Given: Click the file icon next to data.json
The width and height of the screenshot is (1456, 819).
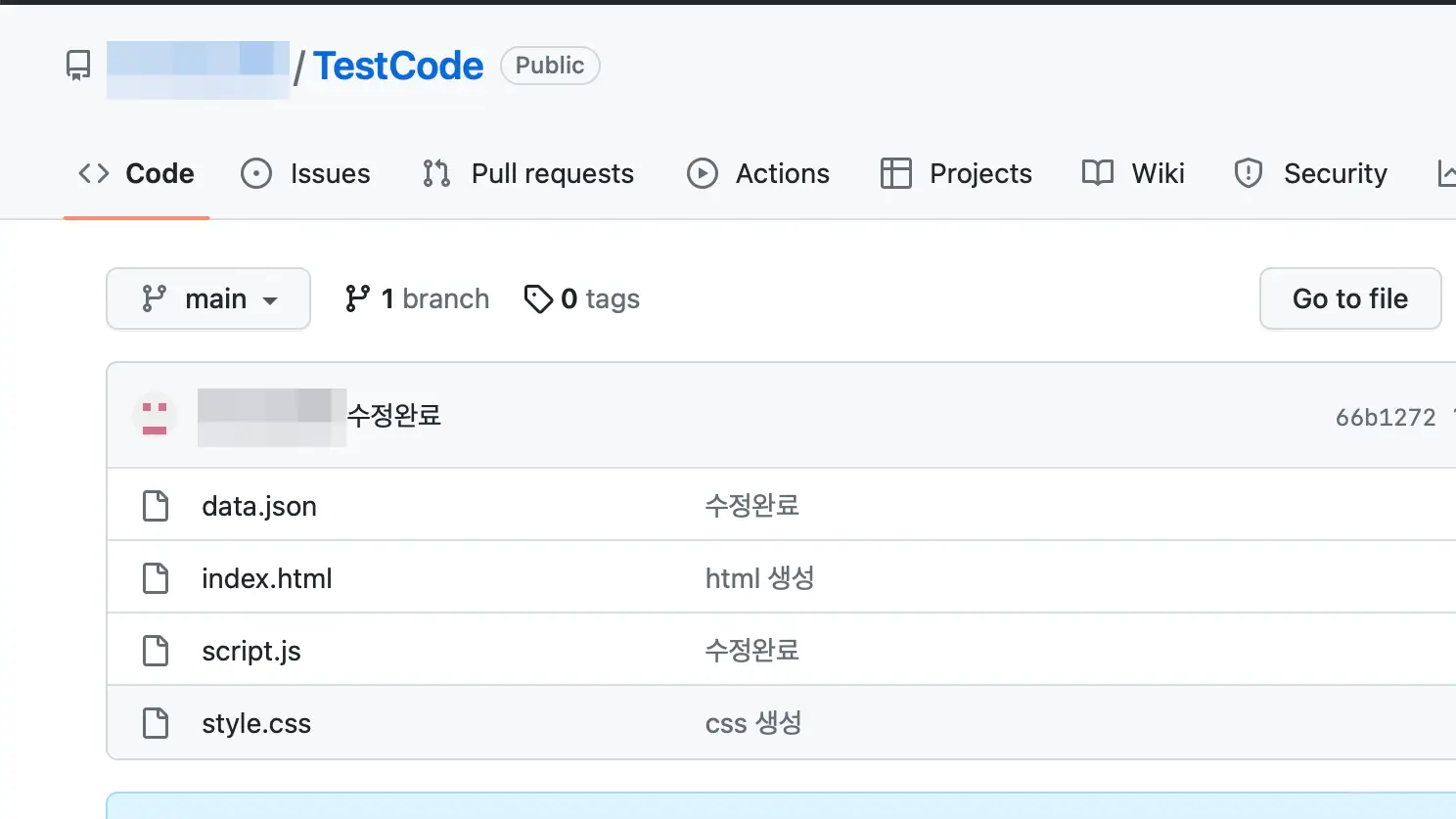Looking at the screenshot, I should [156, 505].
